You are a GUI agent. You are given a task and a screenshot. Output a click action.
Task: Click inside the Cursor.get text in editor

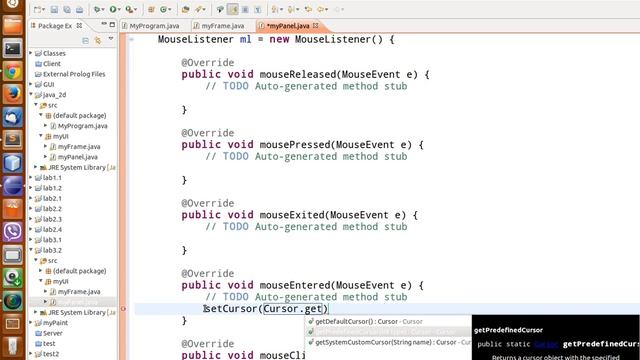[x=293, y=309]
